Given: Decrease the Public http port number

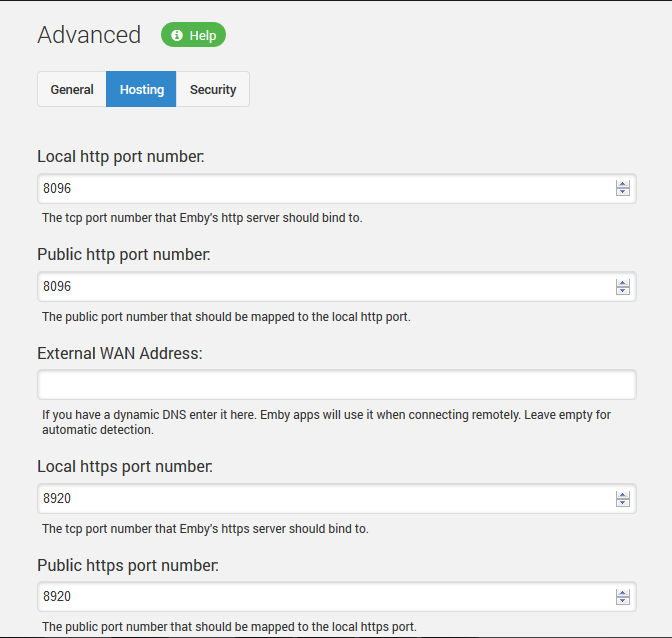Looking at the screenshot, I should tap(623, 291).
